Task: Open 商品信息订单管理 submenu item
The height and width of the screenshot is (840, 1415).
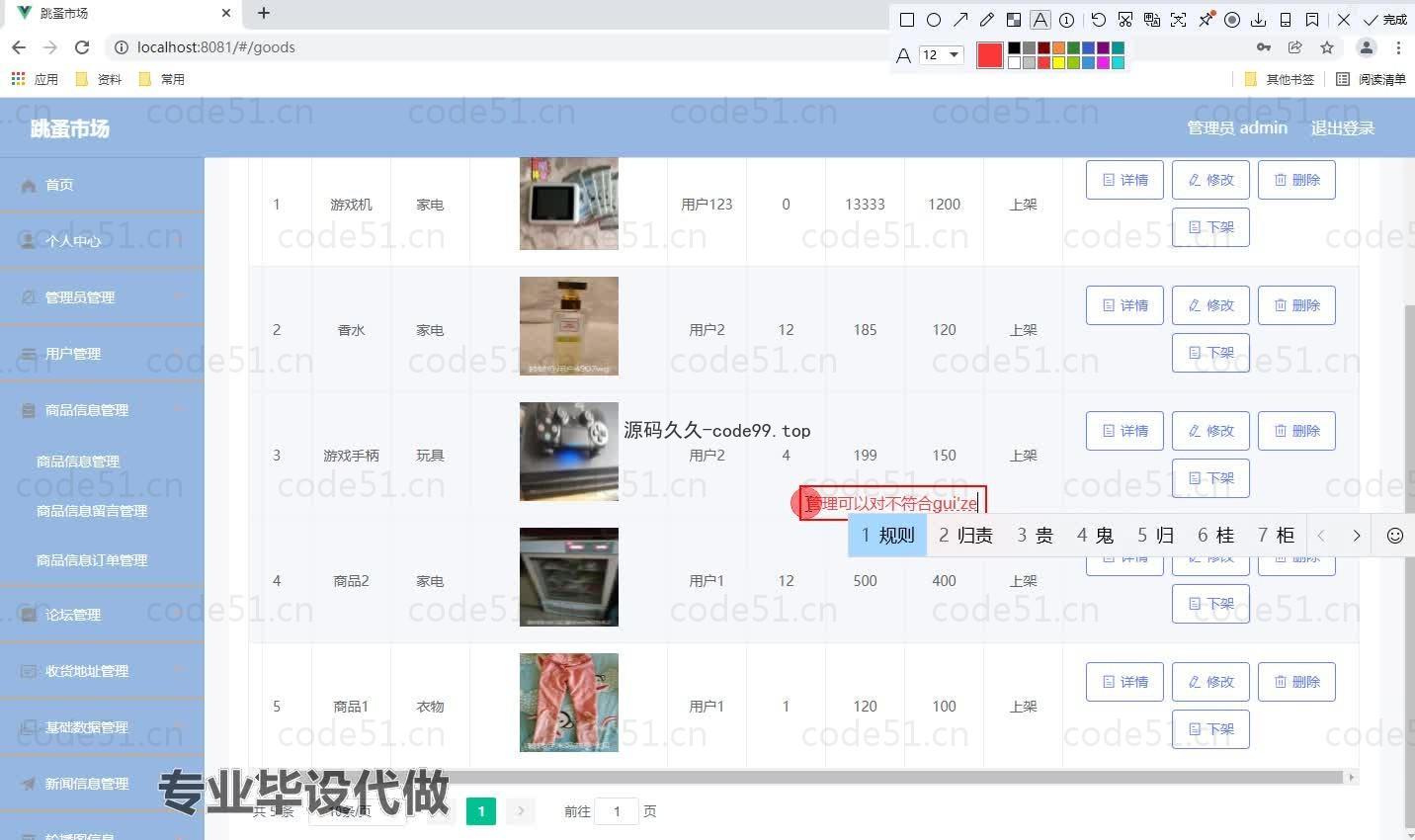Action: point(92,560)
